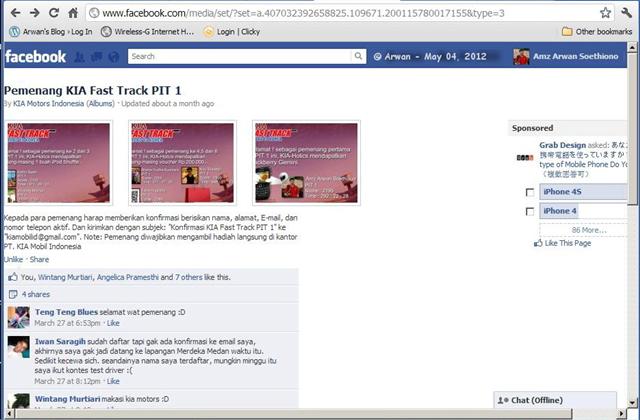Image resolution: width=640 pixels, height=420 pixels.
Task: Click the shares icon next to 4 shares
Action: (x=13, y=294)
